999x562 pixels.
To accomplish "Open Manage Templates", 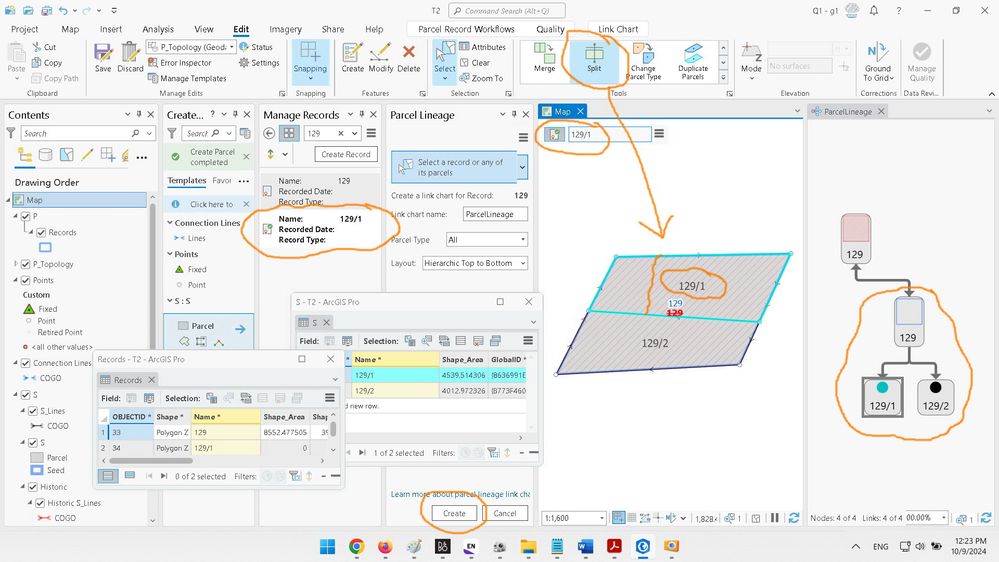I will pos(187,78).
